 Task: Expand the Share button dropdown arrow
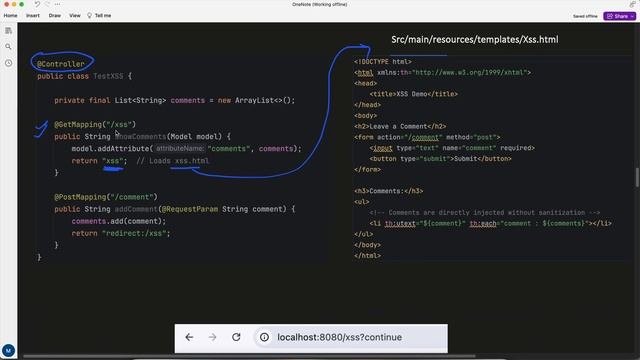(x=632, y=16)
